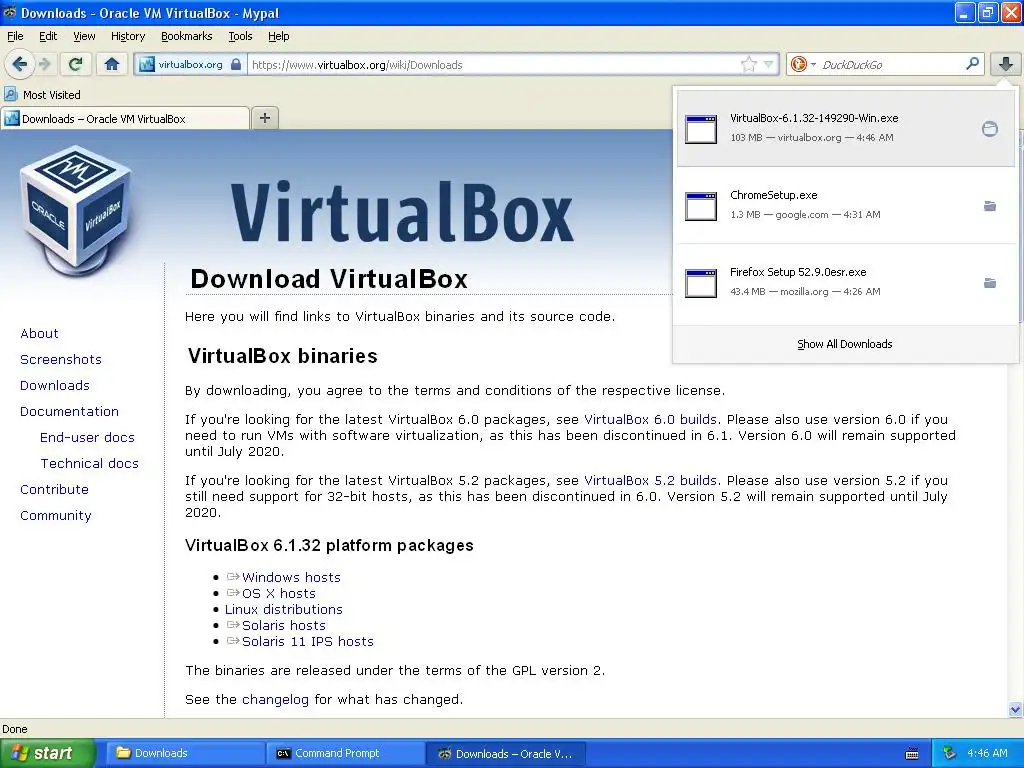Viewport: 1024px width, 768px height.
Task: Click the Done status bar text
Action: point(15,729)
